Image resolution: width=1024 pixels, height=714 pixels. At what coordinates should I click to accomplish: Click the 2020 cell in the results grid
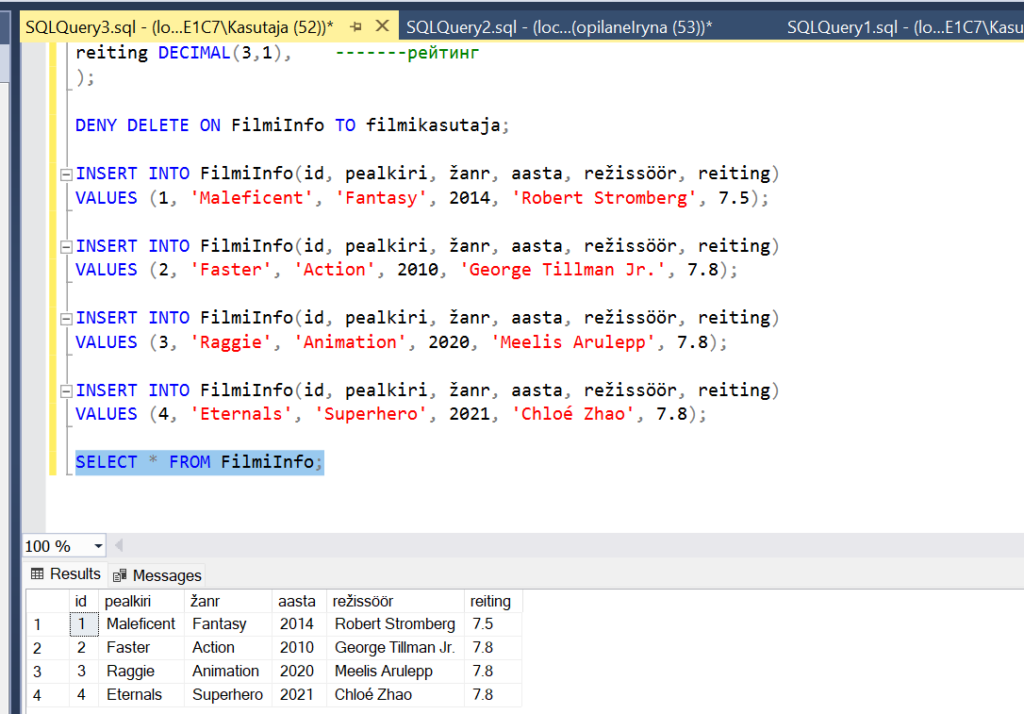299,672
